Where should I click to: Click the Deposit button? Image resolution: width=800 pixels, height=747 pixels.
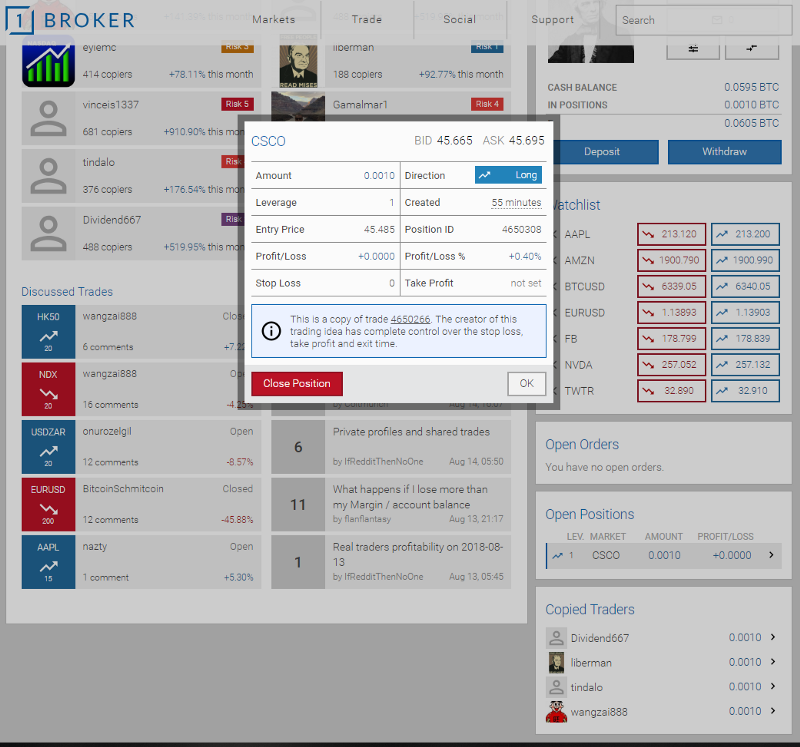click(x=602, y=152)
